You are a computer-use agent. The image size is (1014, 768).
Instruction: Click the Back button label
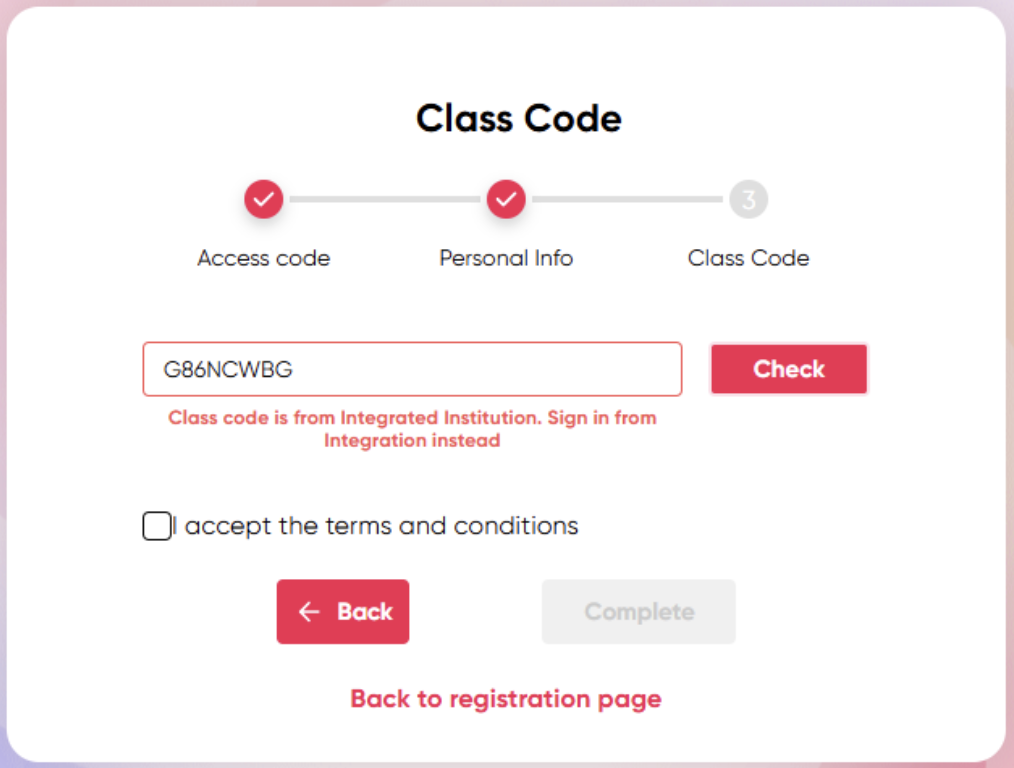(x=365, y=612)
